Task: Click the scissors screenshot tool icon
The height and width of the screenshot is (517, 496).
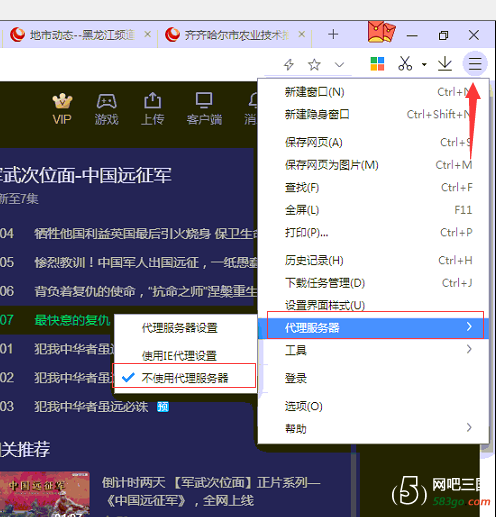Action: point(405,63)
